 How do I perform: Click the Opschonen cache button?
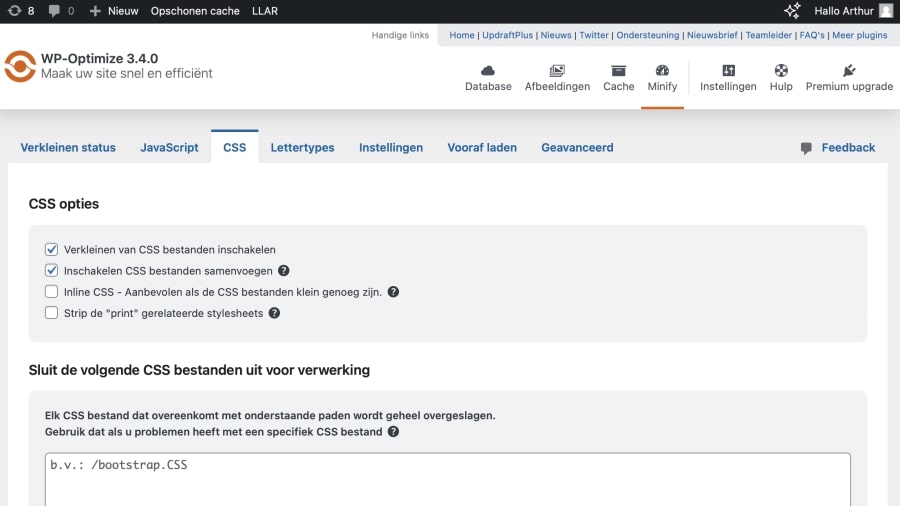pyautogui.click(x=195, y=11)
